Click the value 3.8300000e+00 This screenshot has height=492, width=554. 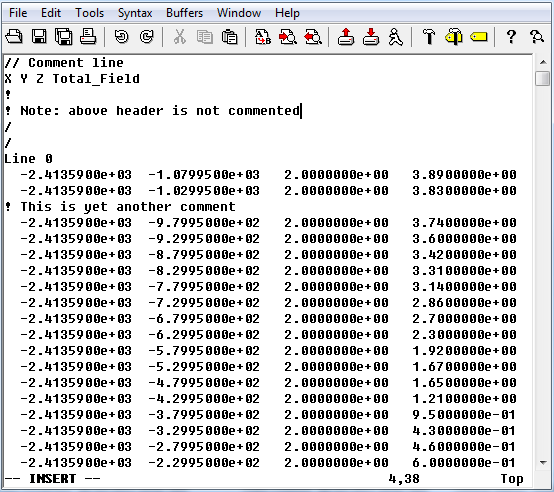465,191
